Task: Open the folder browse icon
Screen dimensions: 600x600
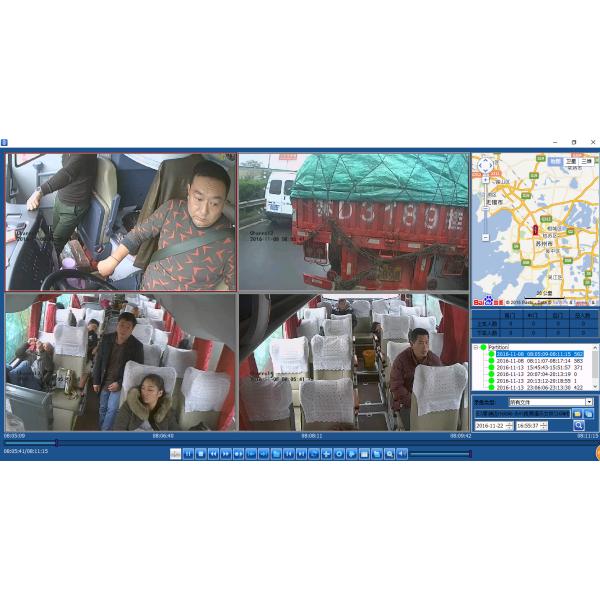Action: (577, 413)
